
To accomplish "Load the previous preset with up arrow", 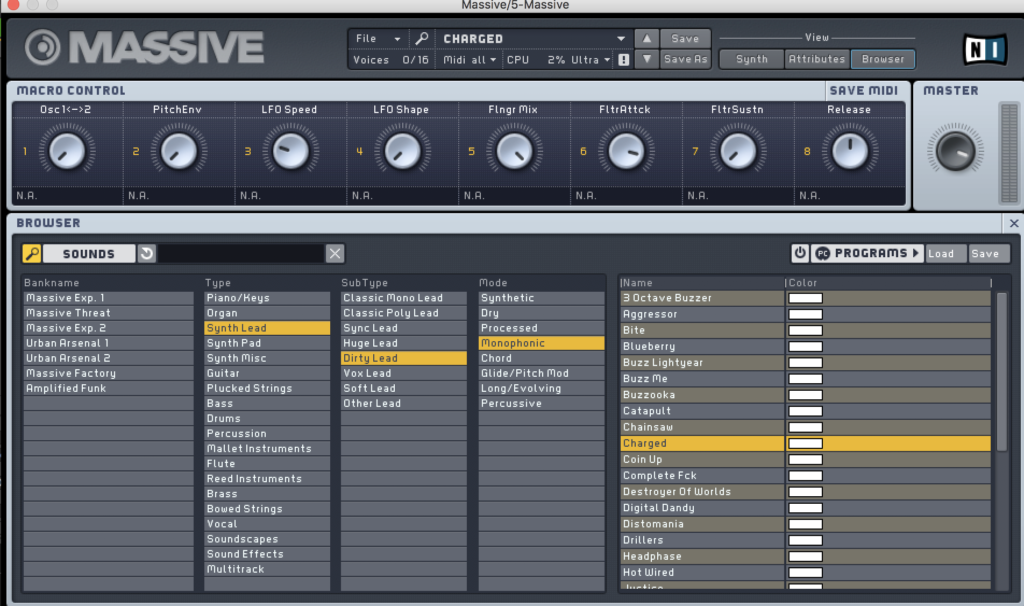I will pyautogui.click(x=647, y=39).
